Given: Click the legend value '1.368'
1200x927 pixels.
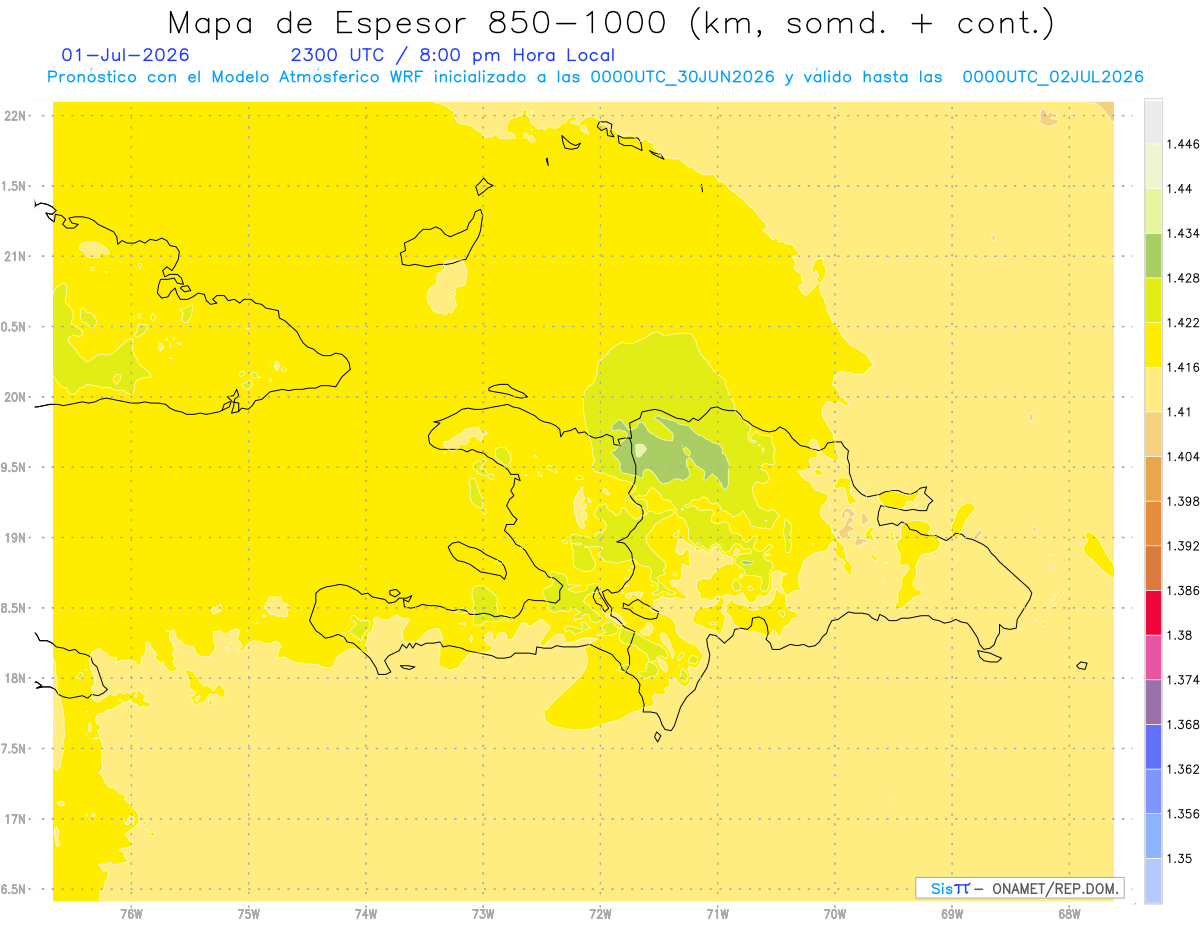Looking at the screenshot, I should click(x=1182, y=724).
